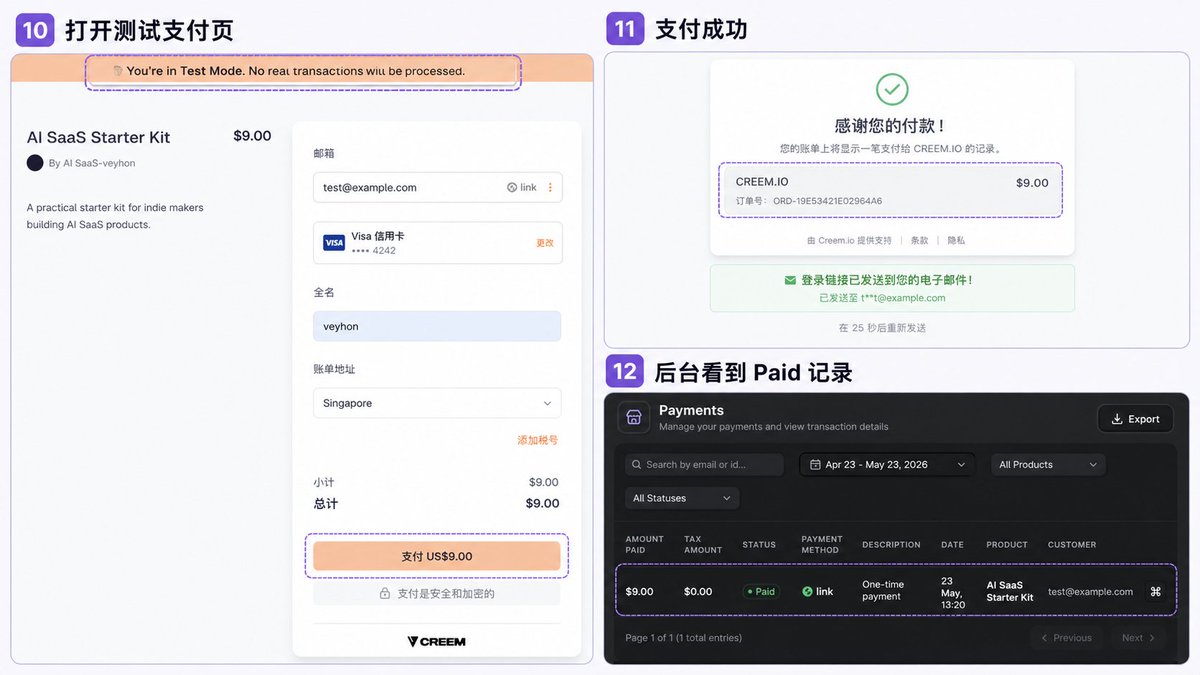
Task: Click the CREEM.IO line in the receipt
Action: (762, 182)
